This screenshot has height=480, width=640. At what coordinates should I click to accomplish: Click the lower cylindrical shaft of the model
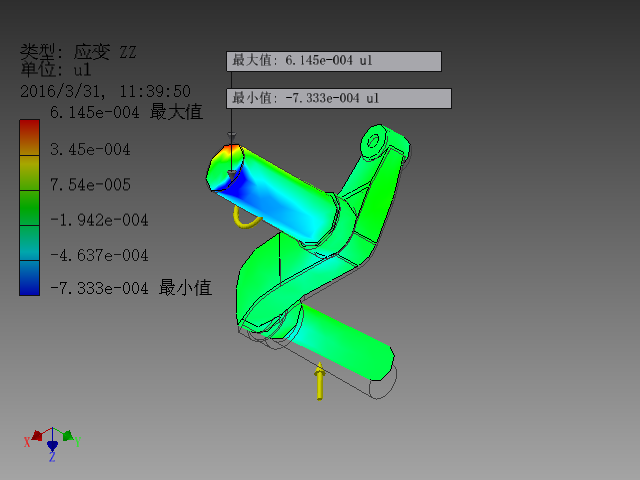[x=343, y=343]
